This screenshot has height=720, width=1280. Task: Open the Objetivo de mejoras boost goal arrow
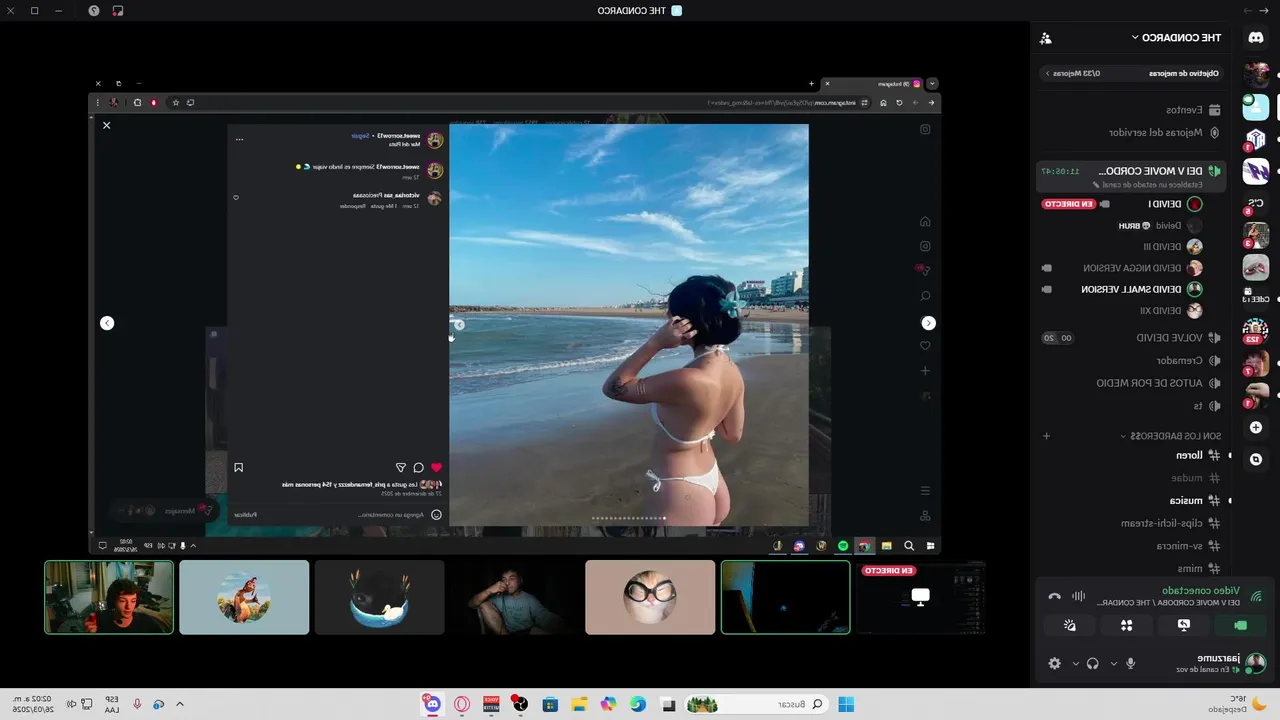1047,73
